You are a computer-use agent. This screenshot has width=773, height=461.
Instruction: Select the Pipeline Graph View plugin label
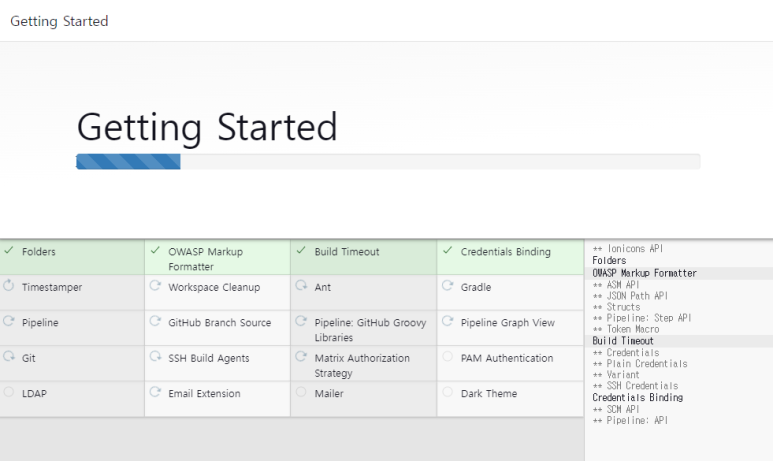(508, 323)
